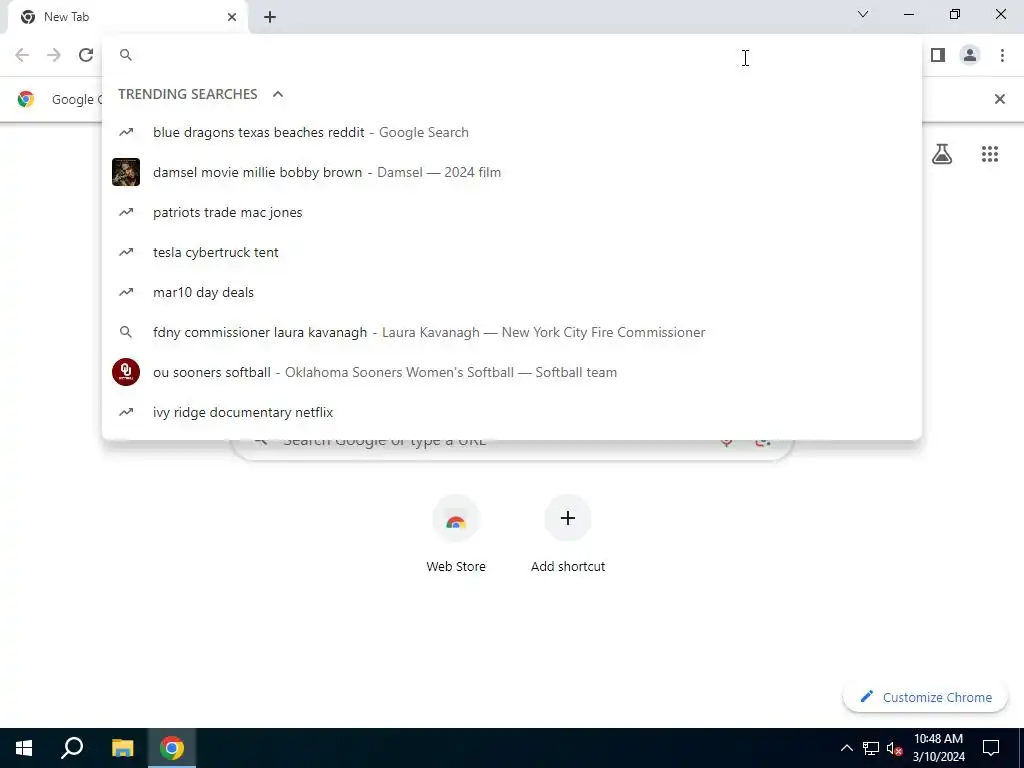Select 'mar10 day deals' suggestion
Screen dimensions: 1024x768
click(512, 292)
